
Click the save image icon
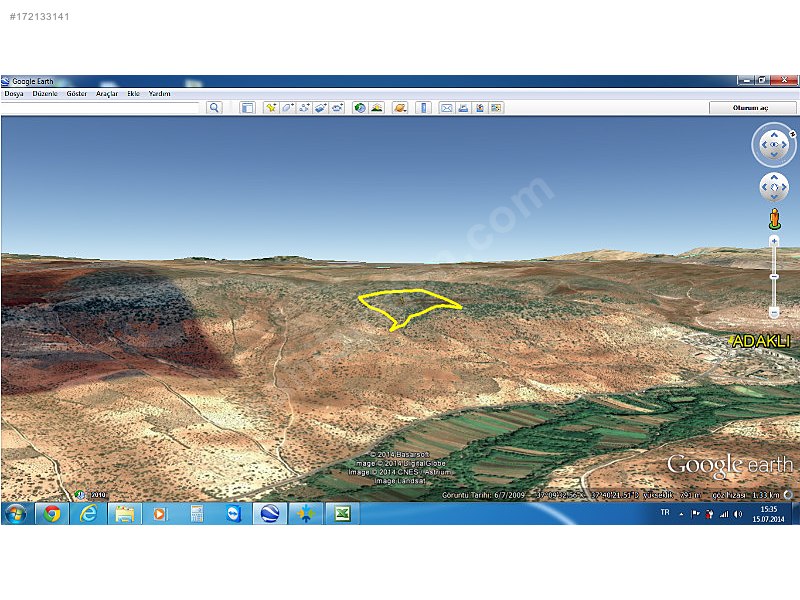(480, 108)
